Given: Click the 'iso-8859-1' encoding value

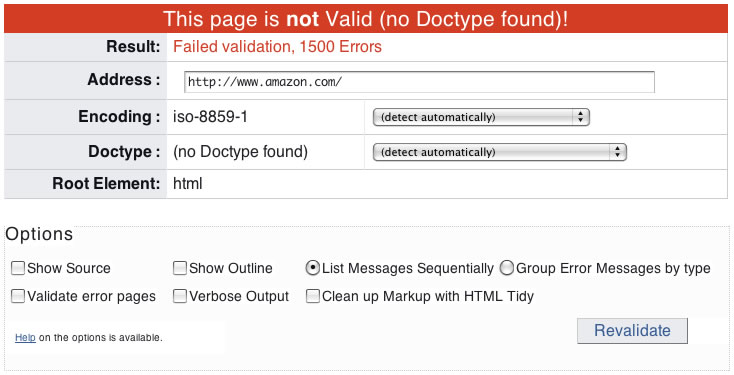Looking at the screenshot, I should (210, 117).
